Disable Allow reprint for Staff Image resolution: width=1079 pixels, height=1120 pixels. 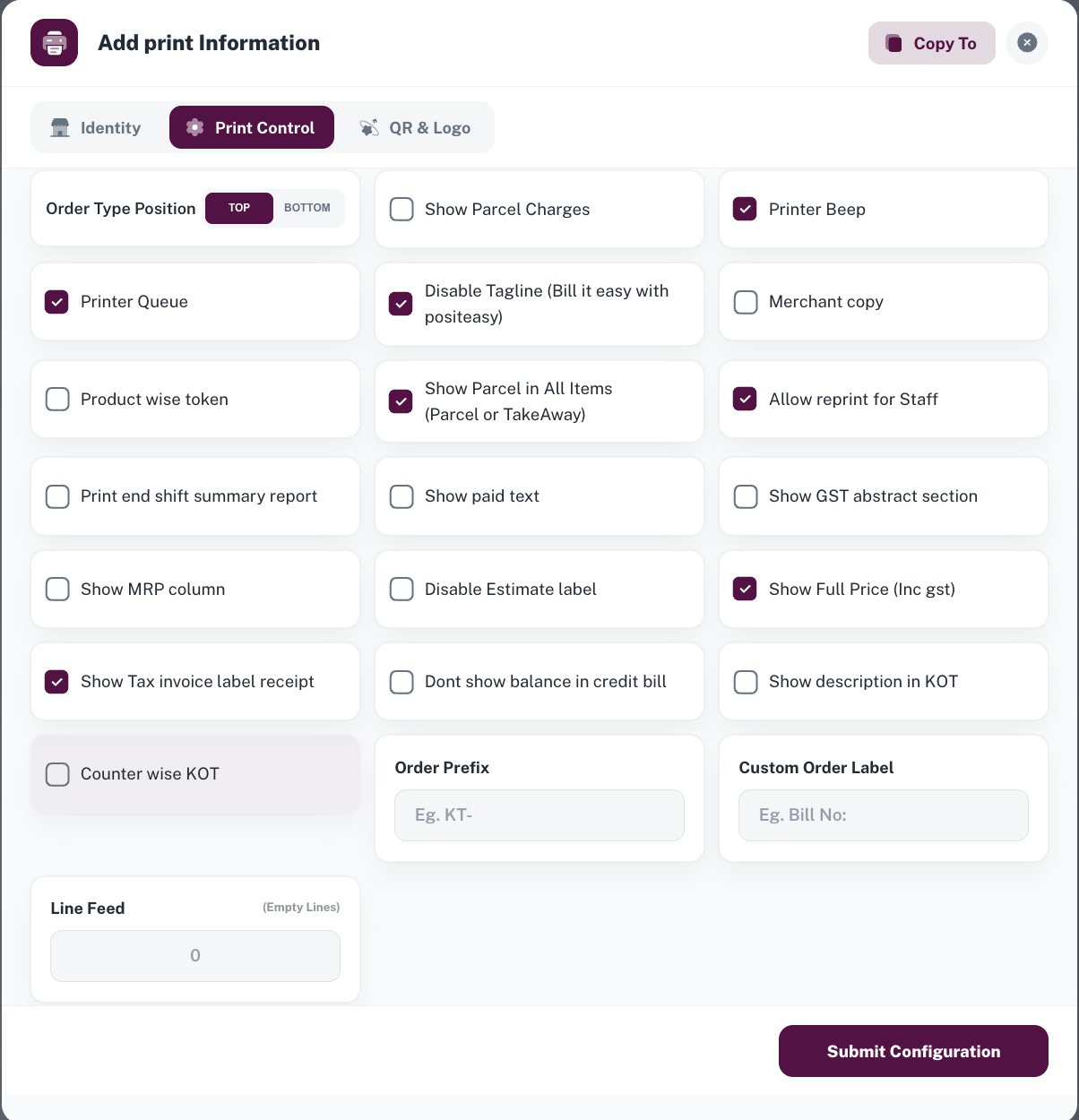(745, 399)
